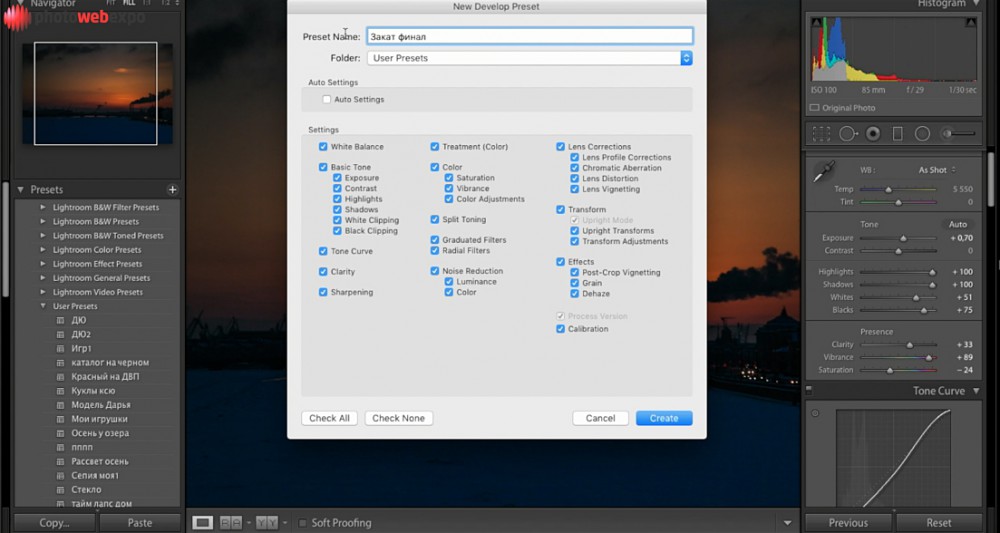
Task: Click the Tone Curve target adjustment icon
Action: click(x=815, y=413)
